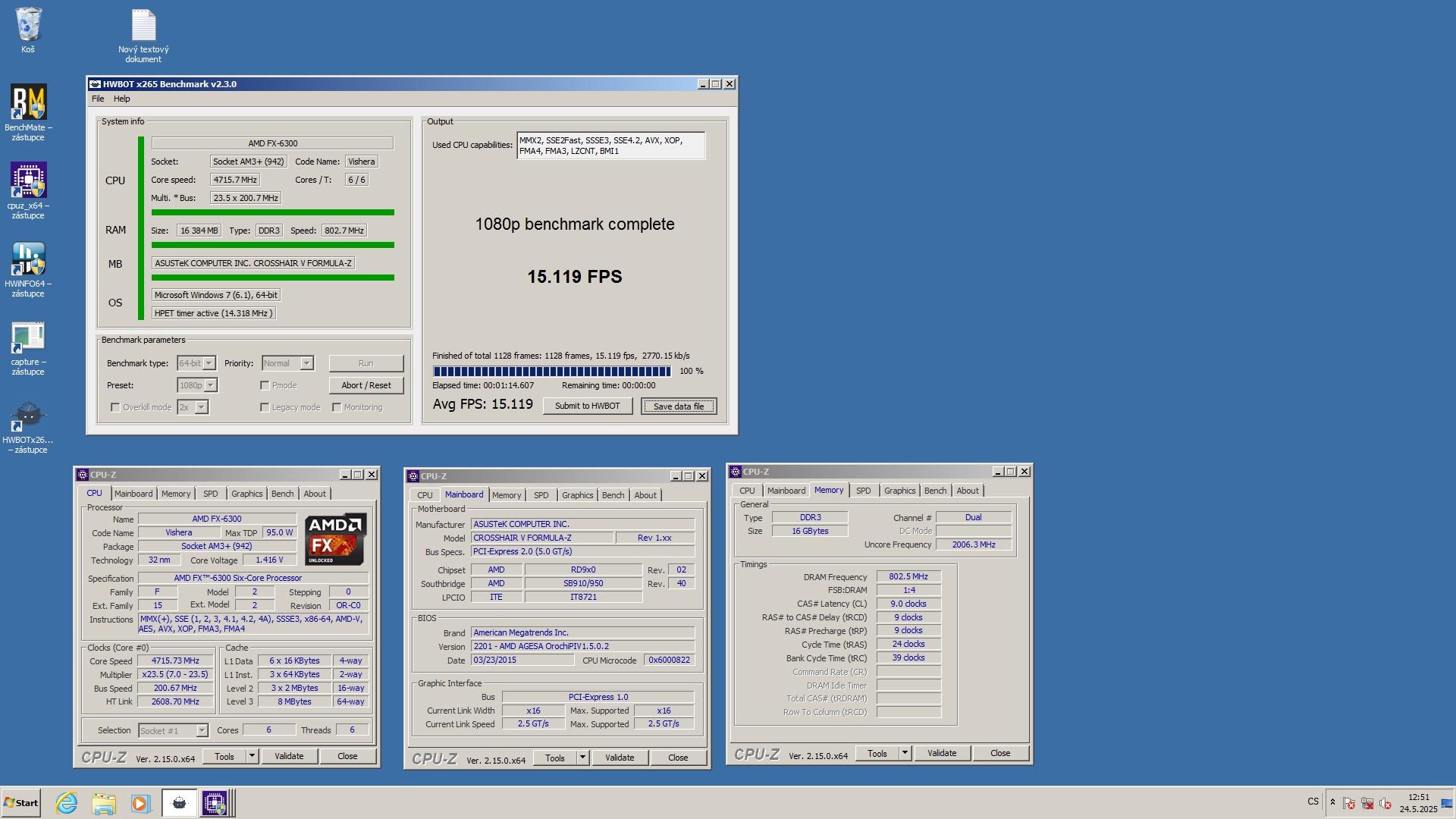Click the Core Speed 4715.73 MHz value
The width and height of the screenshot is (1456, 819).
[175, 661]
